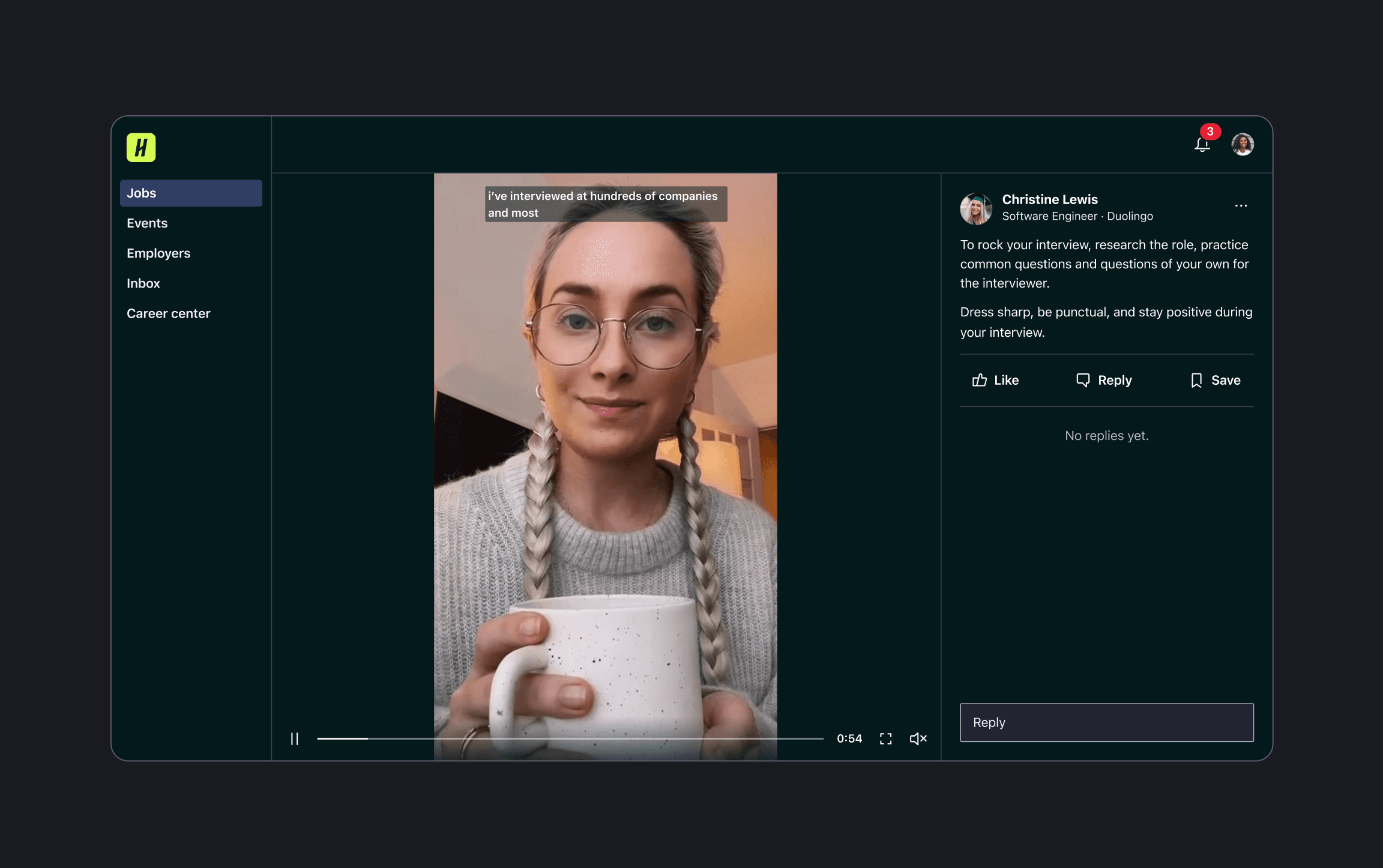Navigate to Employers
The width and height of the screenshot is (1383, 868).
click(158, 253)
